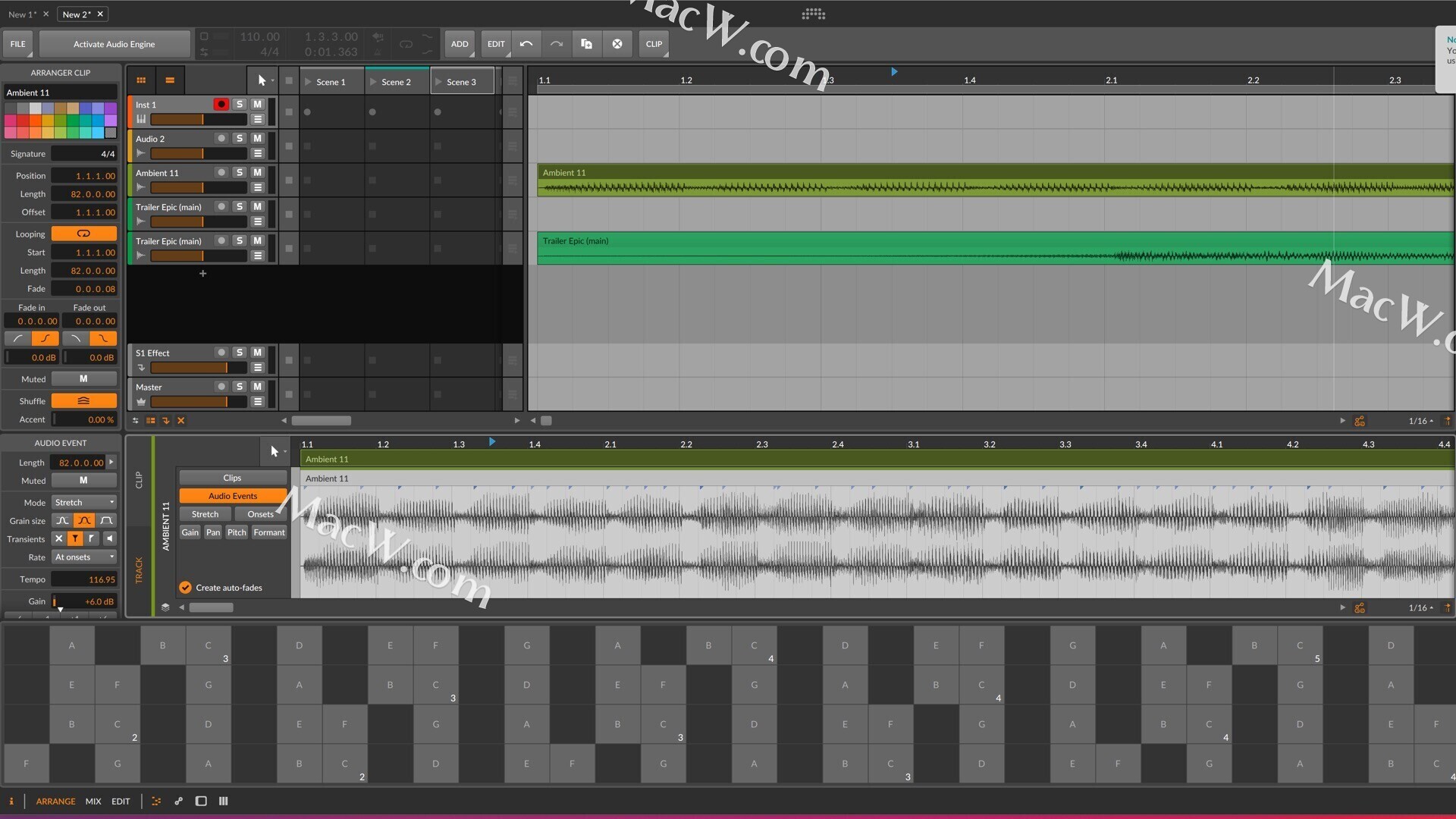This screenshot has width=1456, height=819.
Task: Click the layers icon below the detail editor
Action: tap(165, 607)
